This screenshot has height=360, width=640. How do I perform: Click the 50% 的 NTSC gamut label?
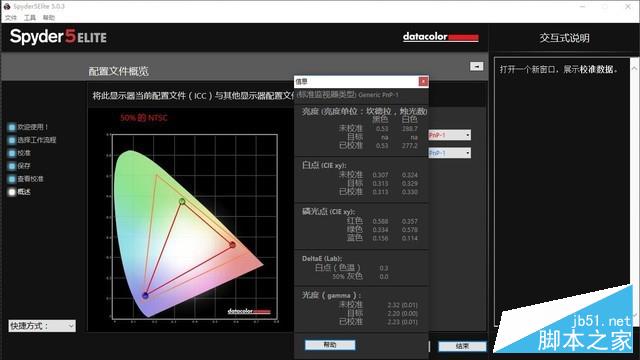[x=144, y=118]
